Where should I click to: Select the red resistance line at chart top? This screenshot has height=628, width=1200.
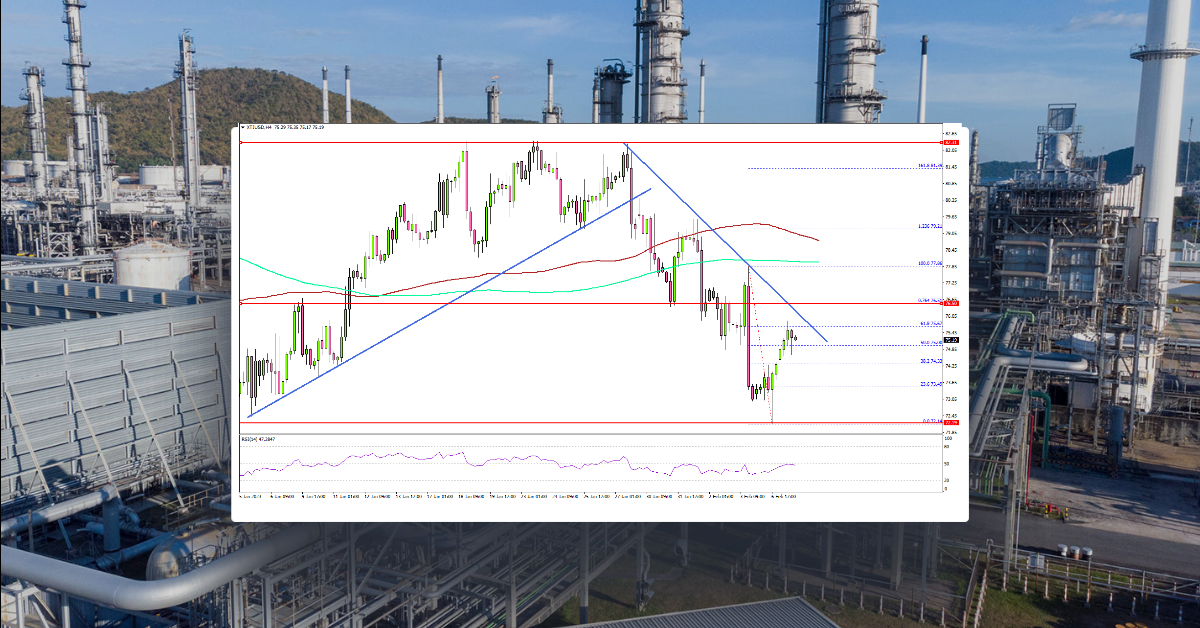pyautogui.click(x=550, y=143)
